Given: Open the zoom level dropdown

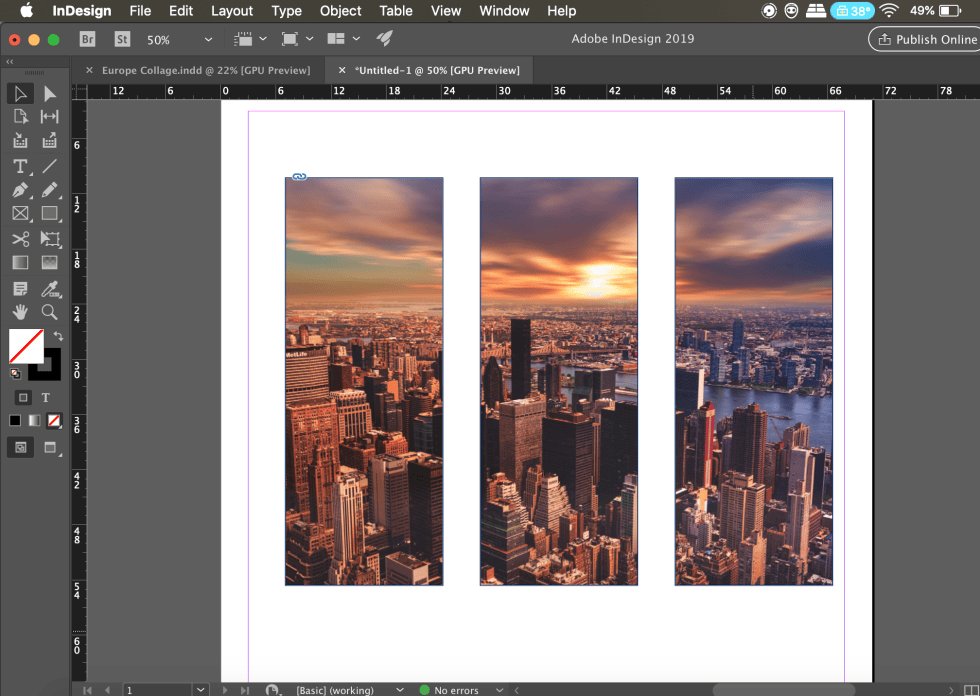Looking at the screenshot, I should [208, 39].
